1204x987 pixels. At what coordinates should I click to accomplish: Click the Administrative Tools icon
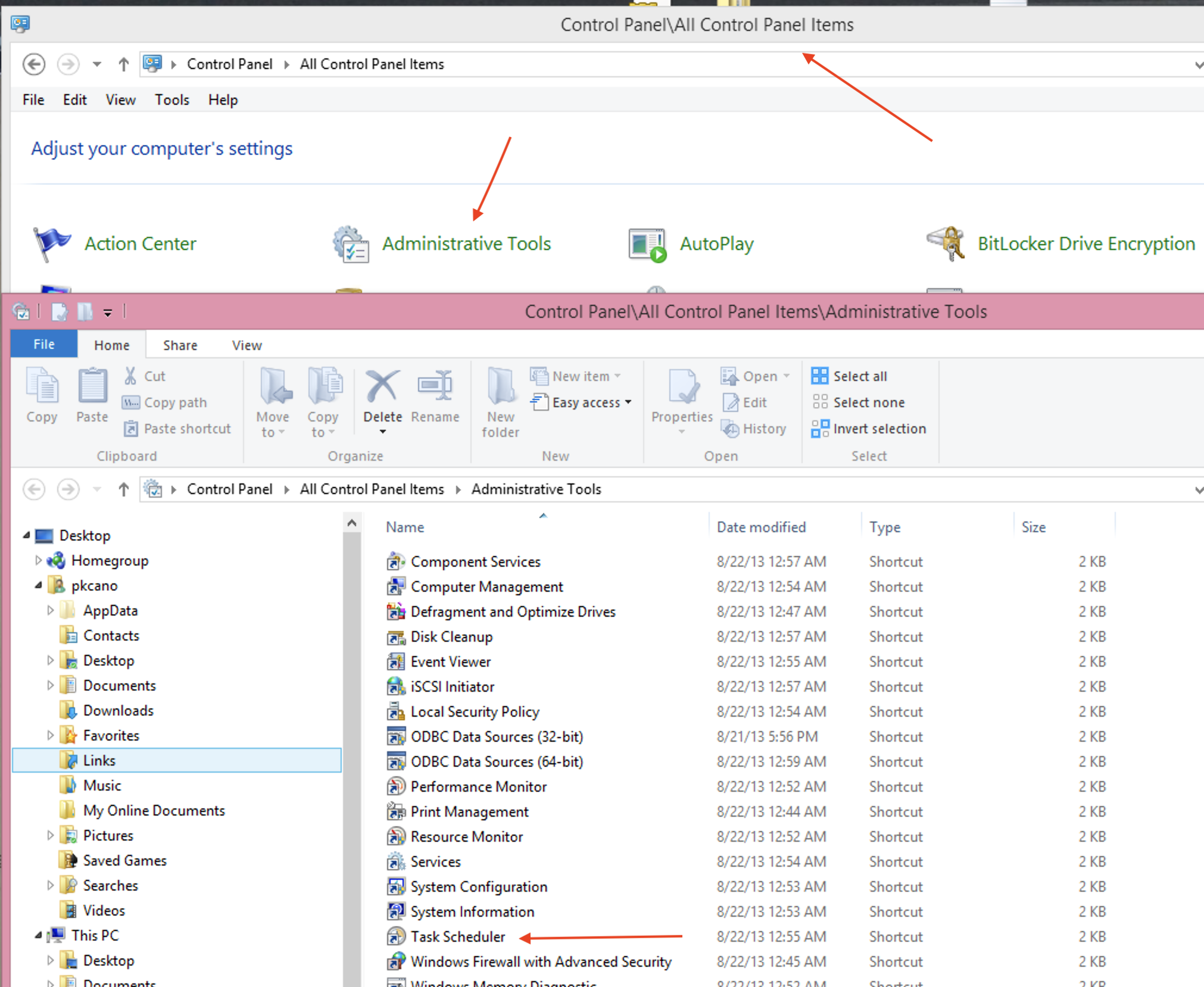pos(351,244)
